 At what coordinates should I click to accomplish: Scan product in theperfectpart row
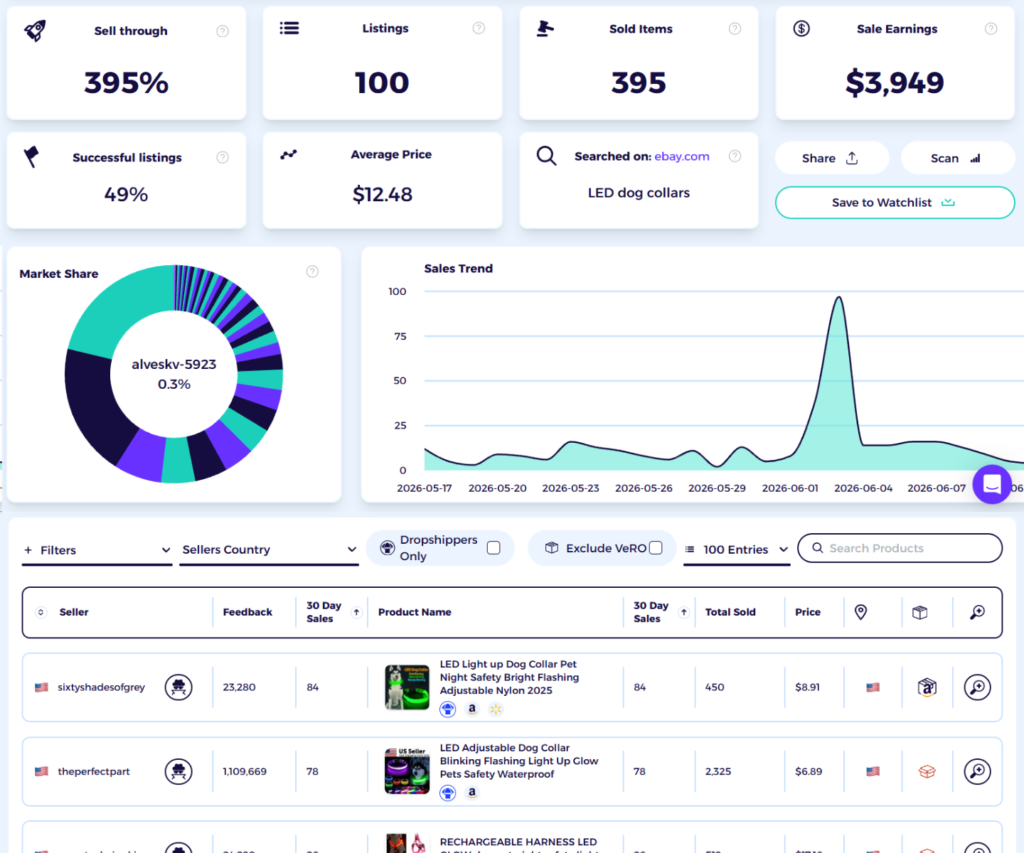point(977,771)
